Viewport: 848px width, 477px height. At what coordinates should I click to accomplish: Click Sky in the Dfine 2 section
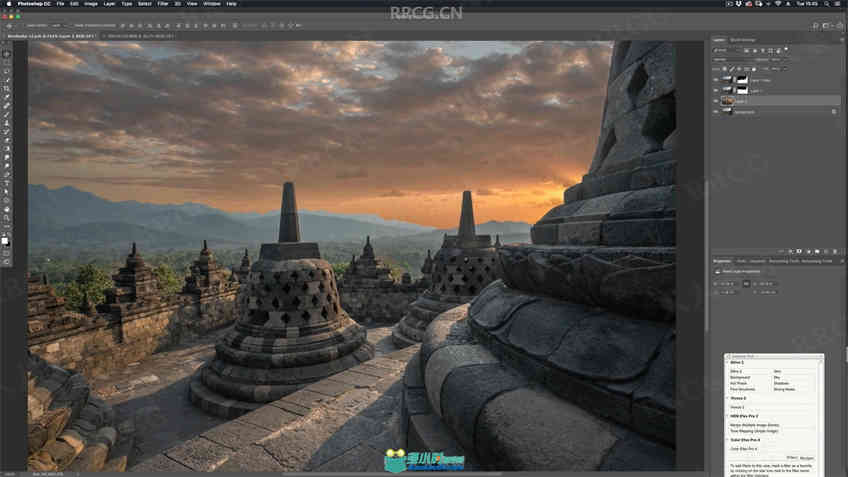[777, 377]
